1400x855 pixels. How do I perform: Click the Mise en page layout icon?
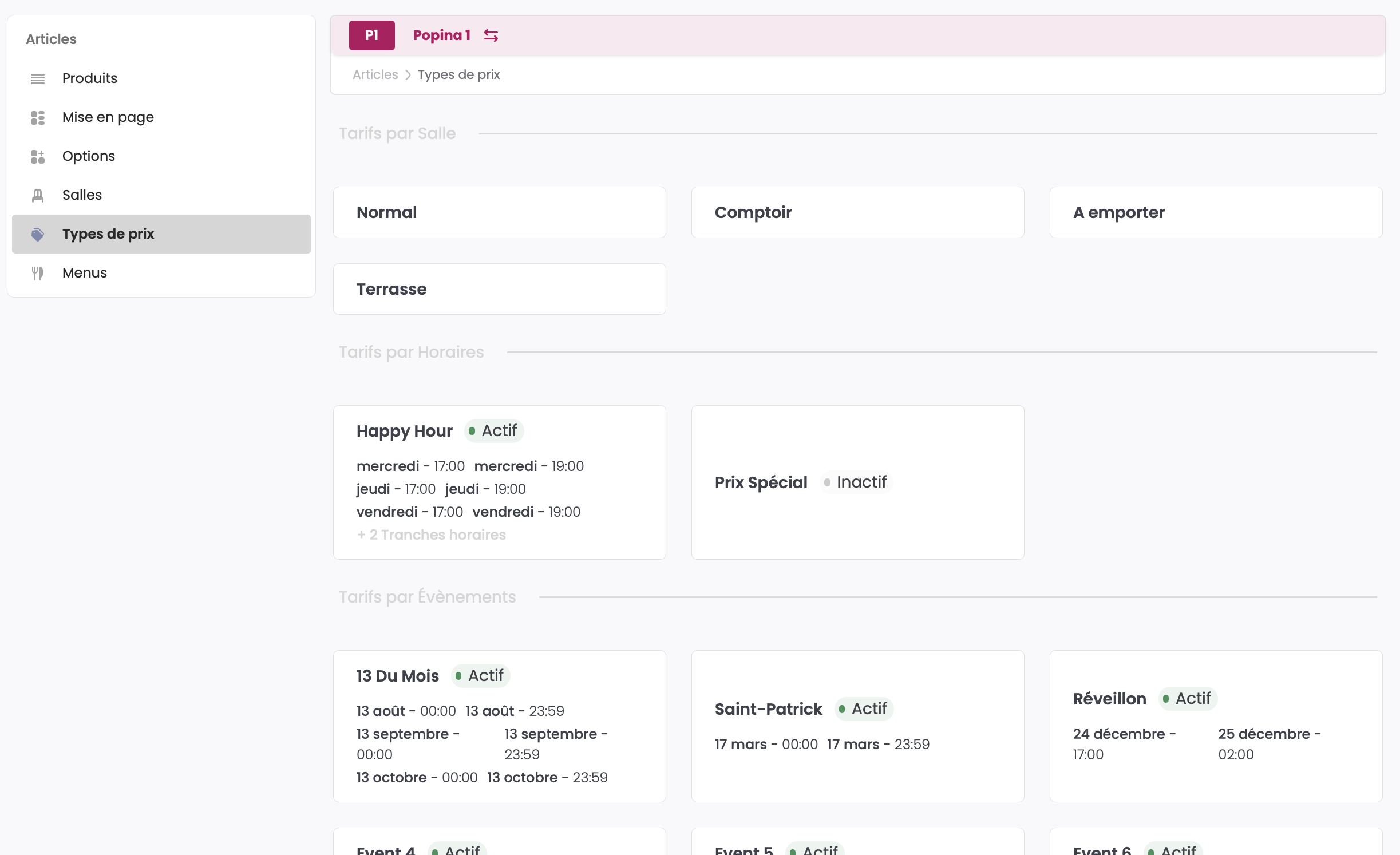pyautogui.click(x=38, y=117)
